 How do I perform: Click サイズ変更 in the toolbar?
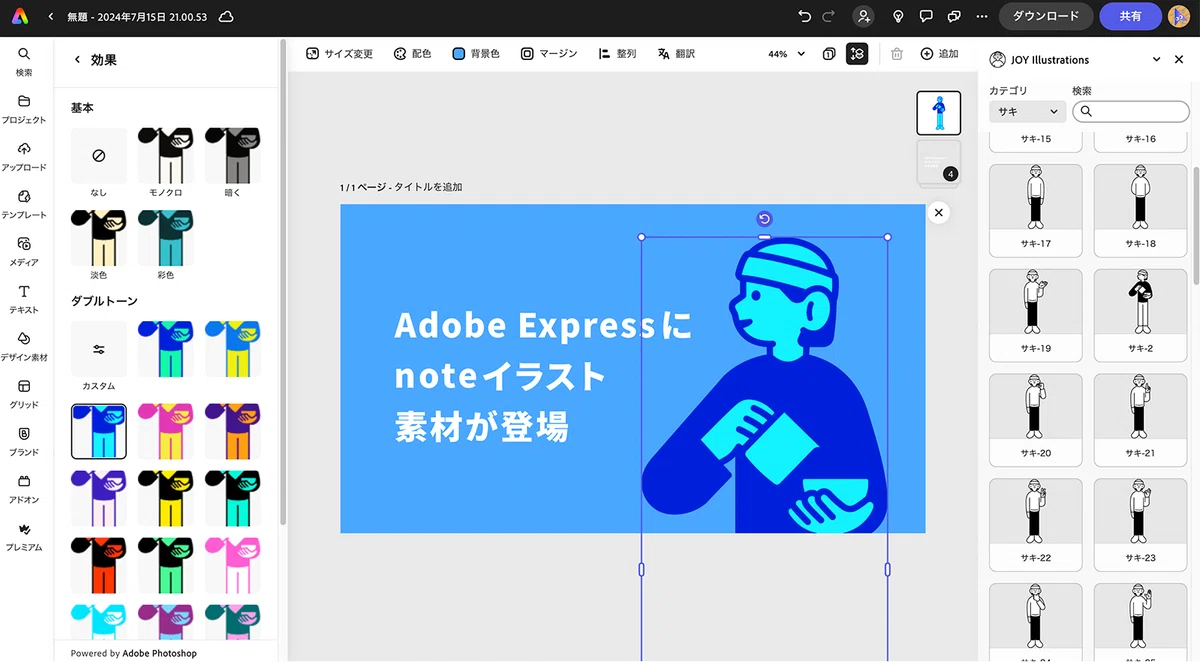tap(339, 54)
